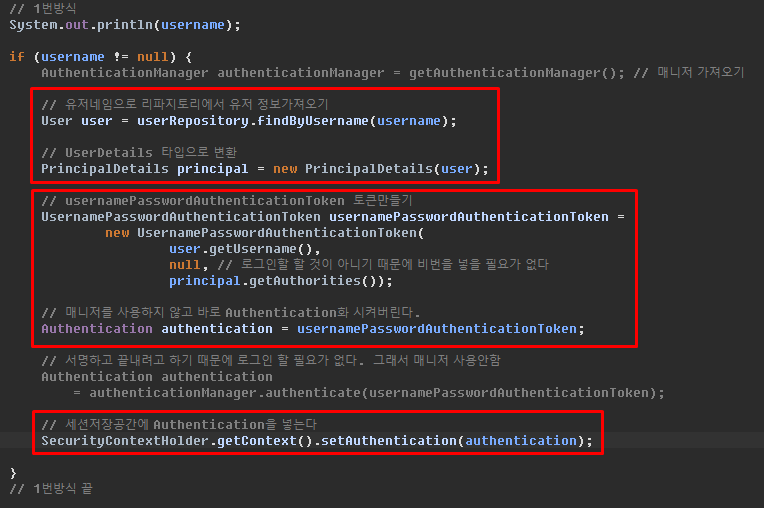Click the null argument in token constructor
This screenshot has height=508, width=764.
185,265
